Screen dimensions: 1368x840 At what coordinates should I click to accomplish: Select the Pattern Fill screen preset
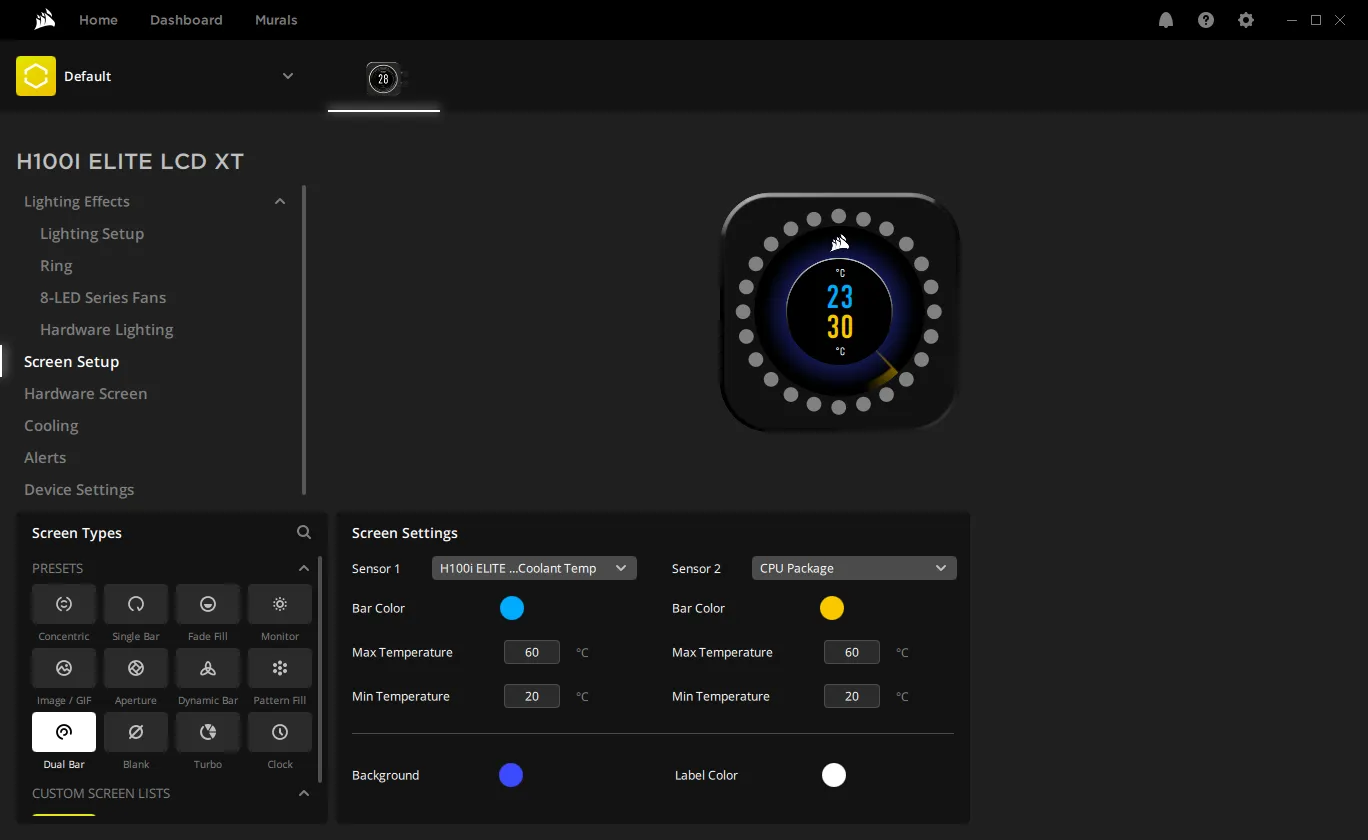click(x=280, y=668)
